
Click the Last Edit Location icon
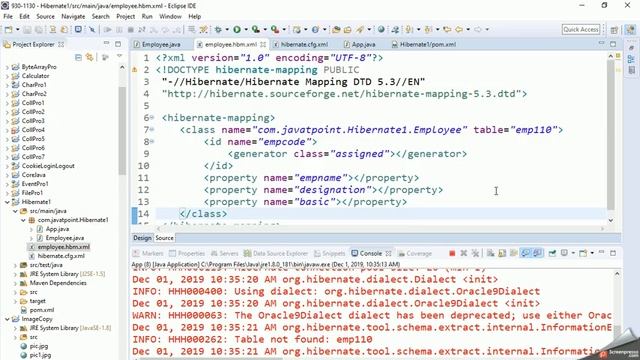[447, 29]
